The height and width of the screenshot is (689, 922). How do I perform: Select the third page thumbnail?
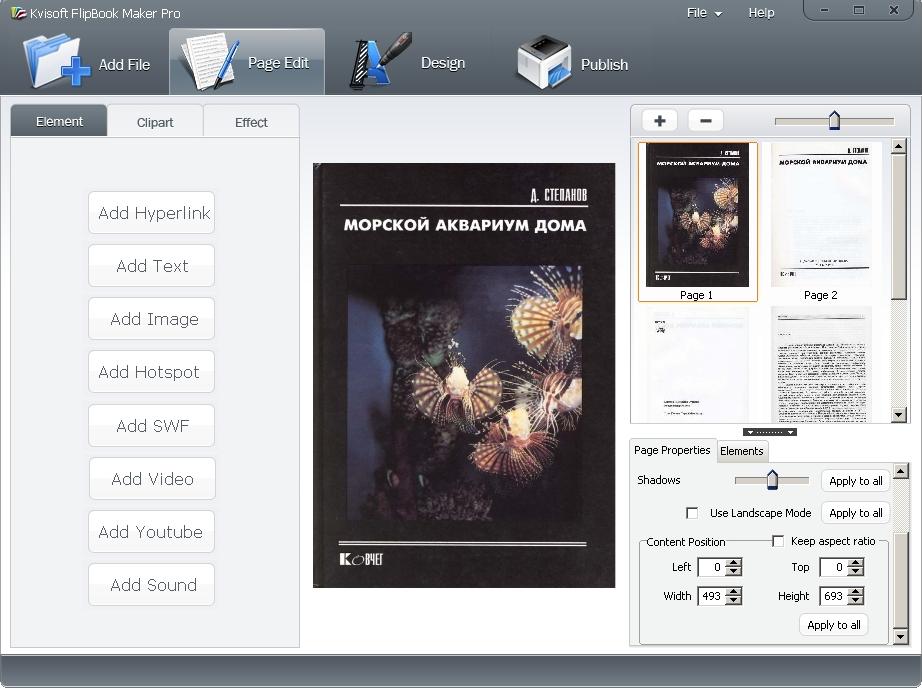click(697, 364)
